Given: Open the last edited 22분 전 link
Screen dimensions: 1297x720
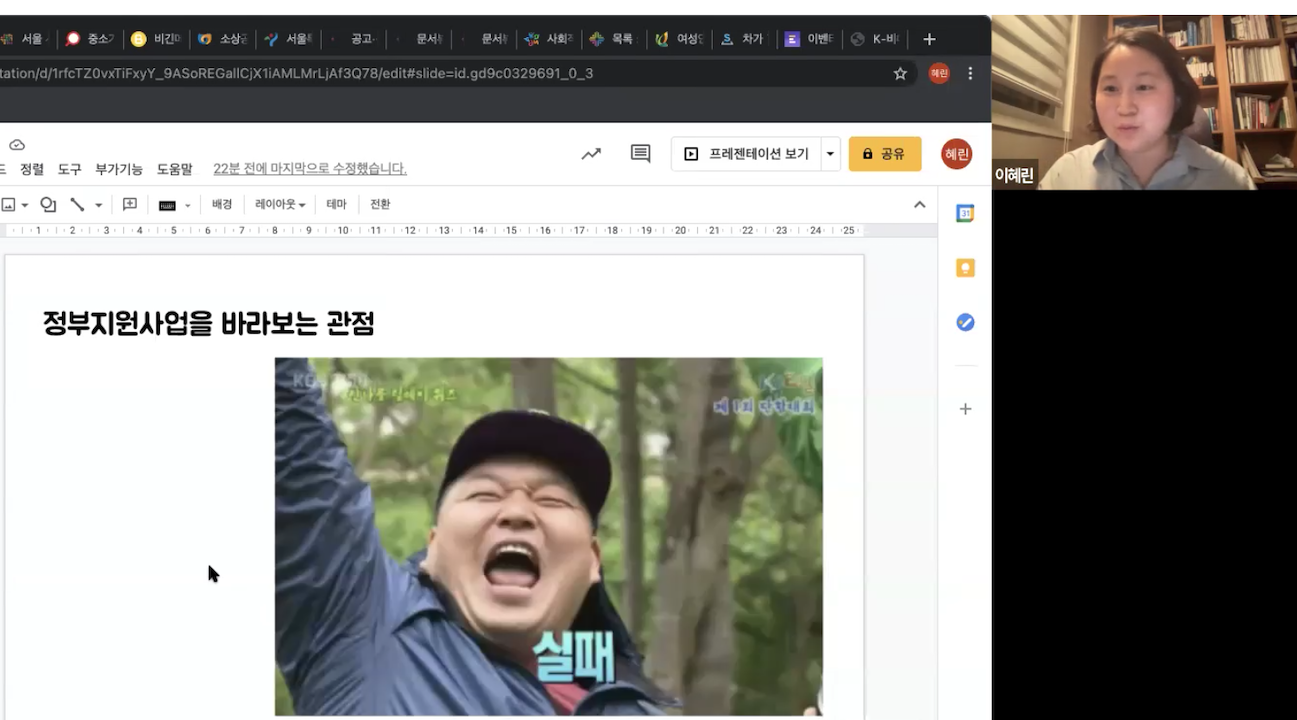Looking at the screenshot, I should point(310,169).
